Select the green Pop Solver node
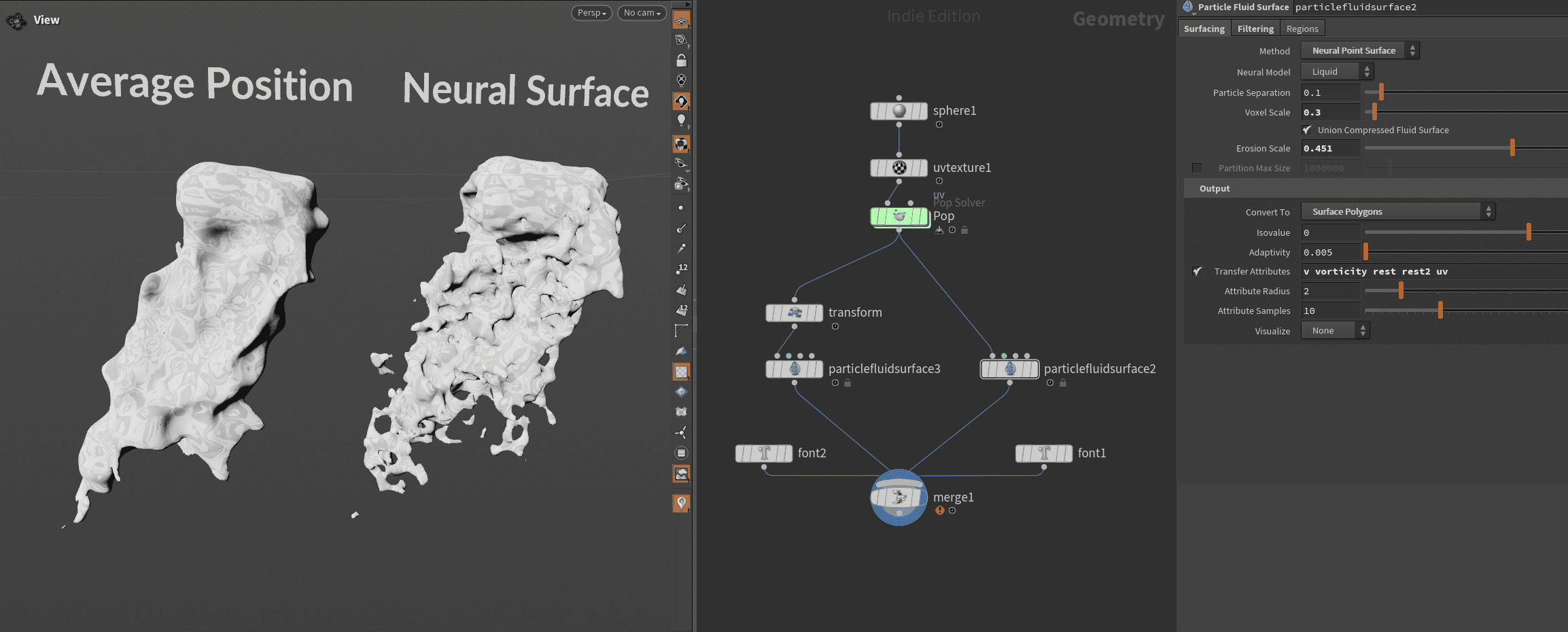Image resolution: width=1568 pixels, height=632 pixels. pyautogui.click(x=899, y=217)
